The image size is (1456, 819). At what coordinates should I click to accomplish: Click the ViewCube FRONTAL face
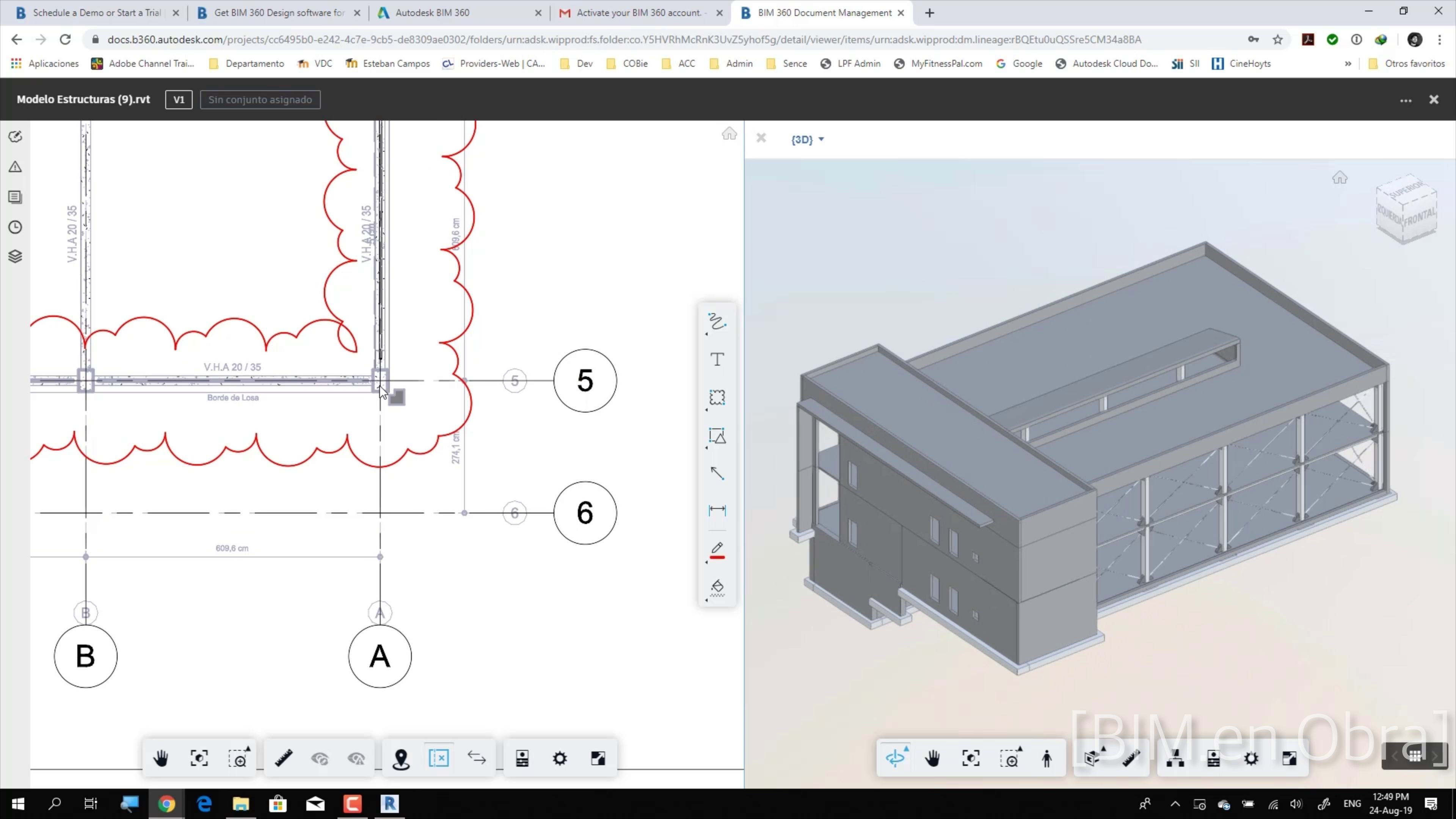point(1420,218)
